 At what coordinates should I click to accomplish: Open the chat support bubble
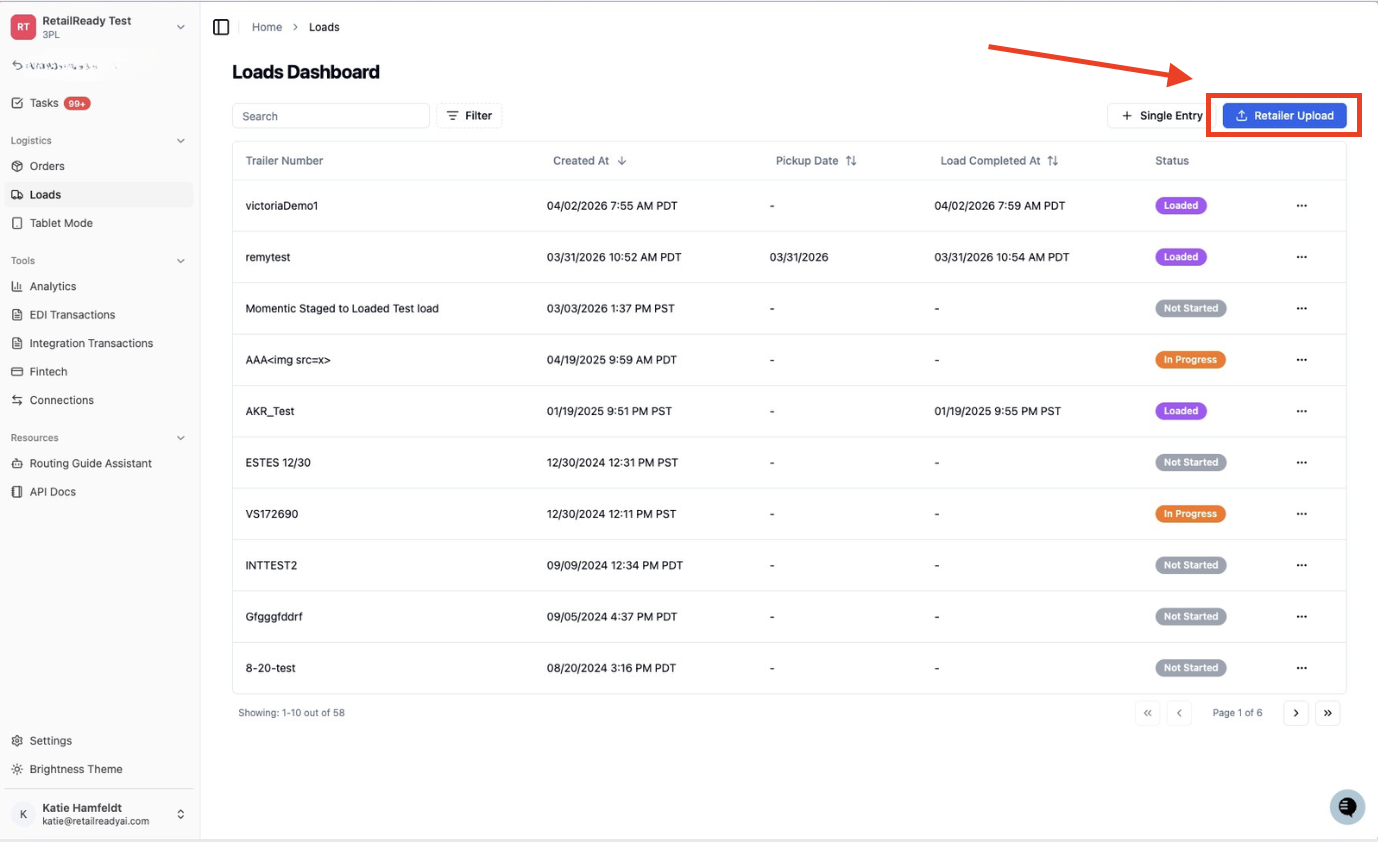pos(1347,807)
